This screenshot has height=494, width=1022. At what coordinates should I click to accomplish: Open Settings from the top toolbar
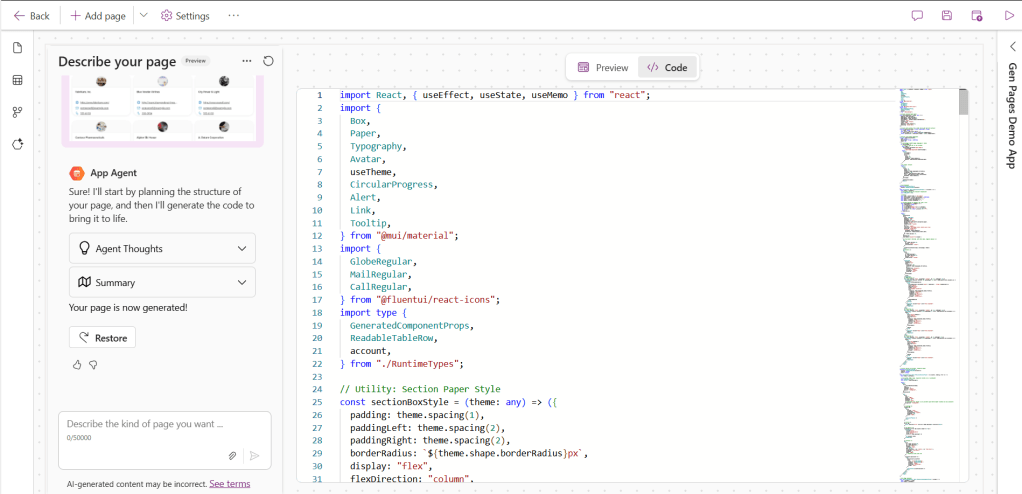pos(185,16)
